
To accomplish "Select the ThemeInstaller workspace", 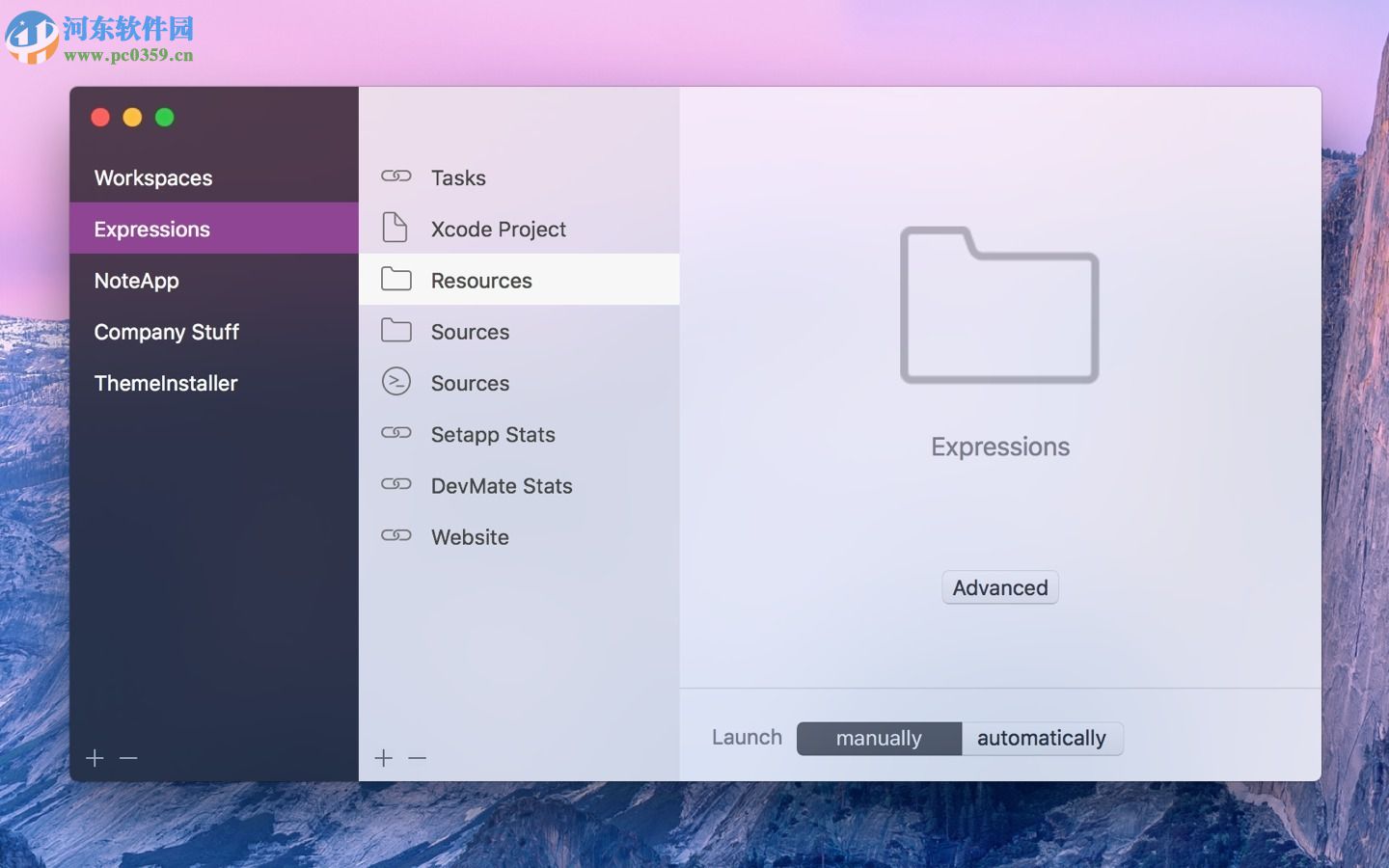I will point(165,383).
